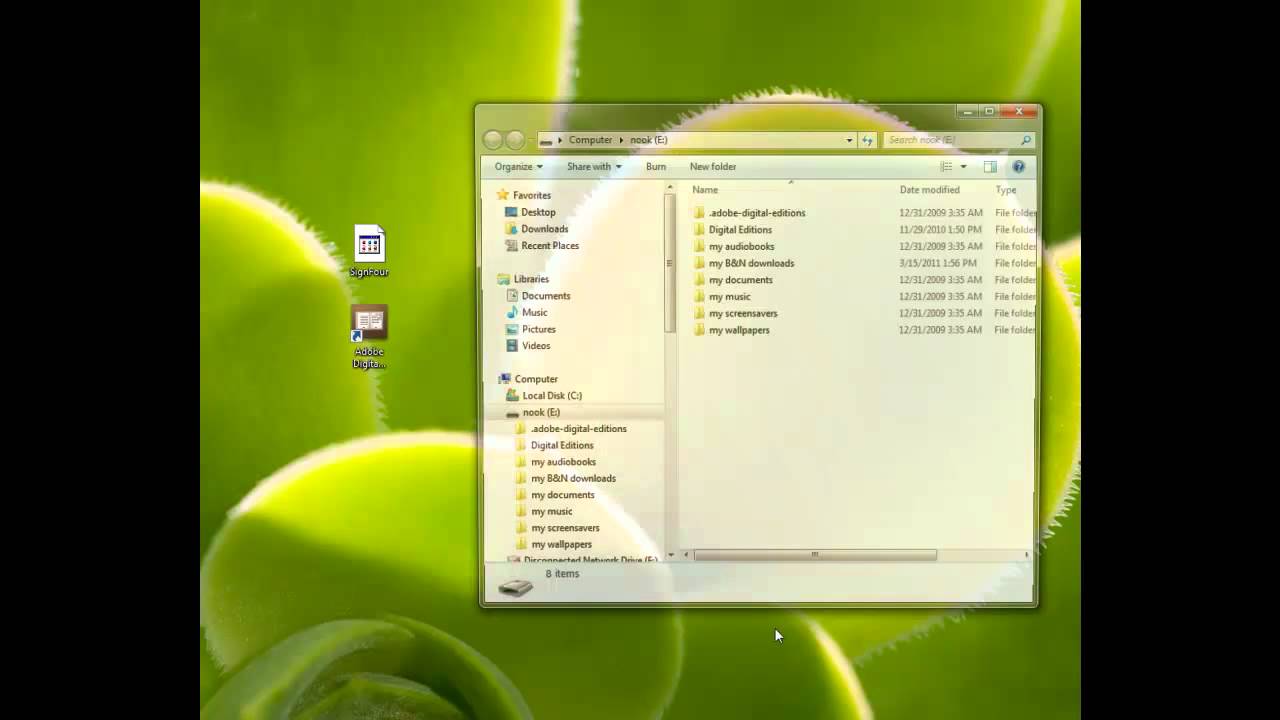Open the Documents library icon
Viewport: 1280px width, 720px height.
click(512, 296)
